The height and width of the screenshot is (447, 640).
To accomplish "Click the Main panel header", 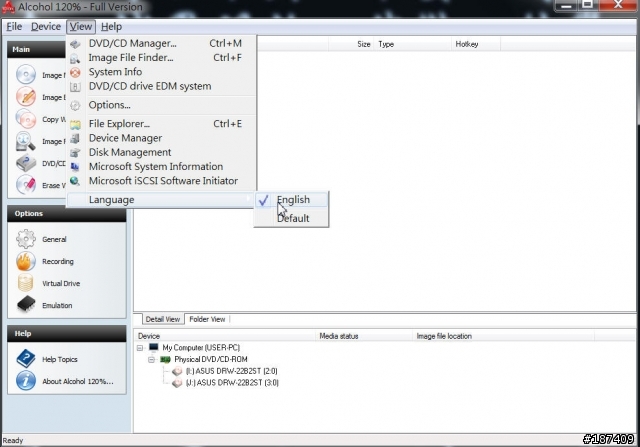I will coord(36,49).
